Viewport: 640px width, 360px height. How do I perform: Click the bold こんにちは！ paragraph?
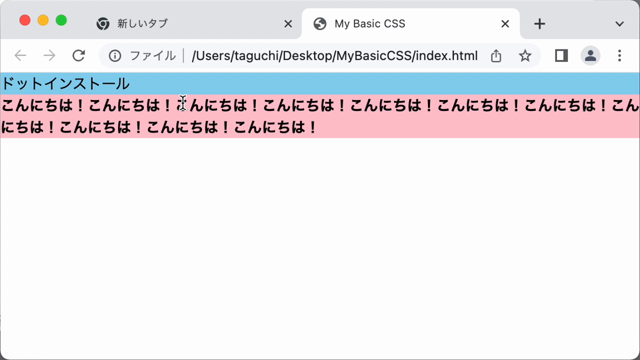pos(320,116)
